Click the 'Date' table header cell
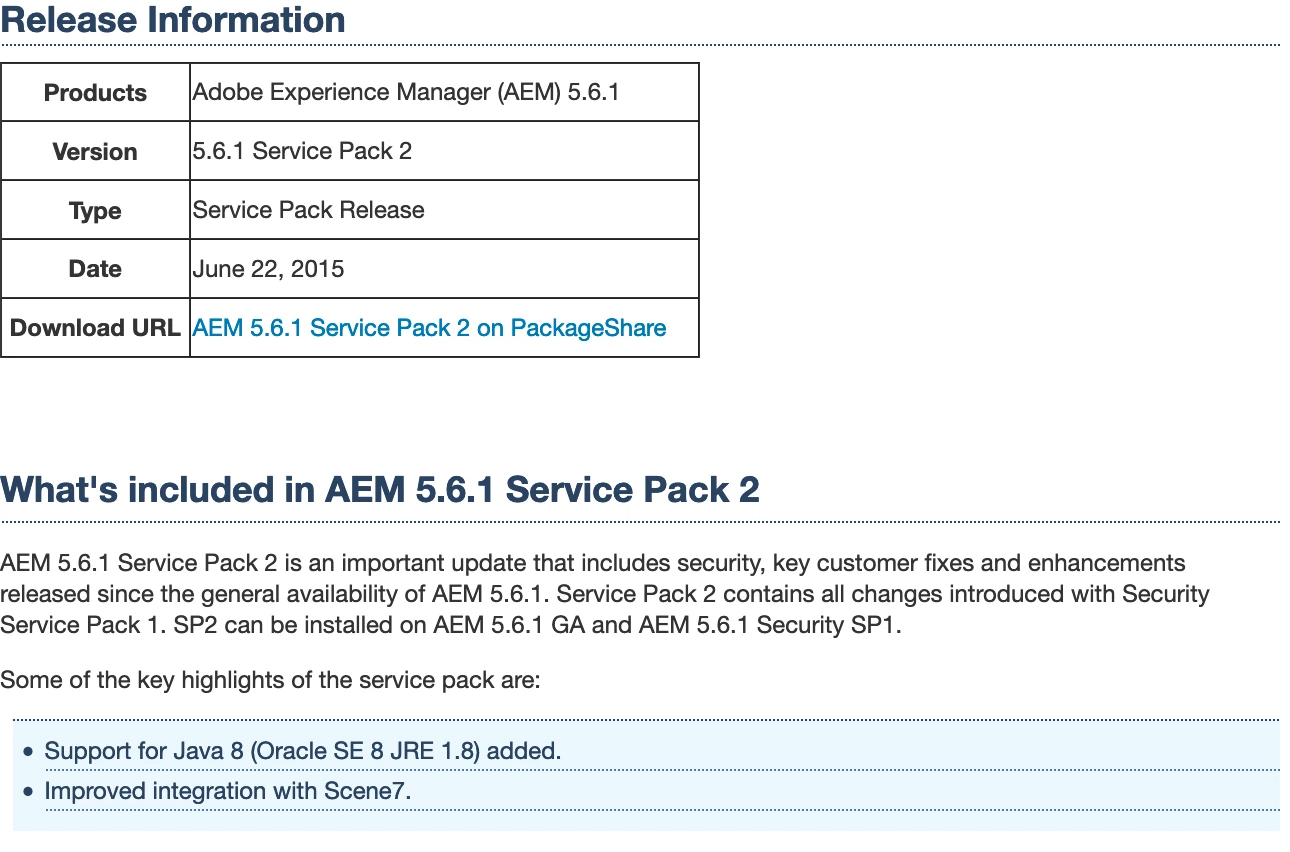 pyautogui.click(x=96, y=269)
